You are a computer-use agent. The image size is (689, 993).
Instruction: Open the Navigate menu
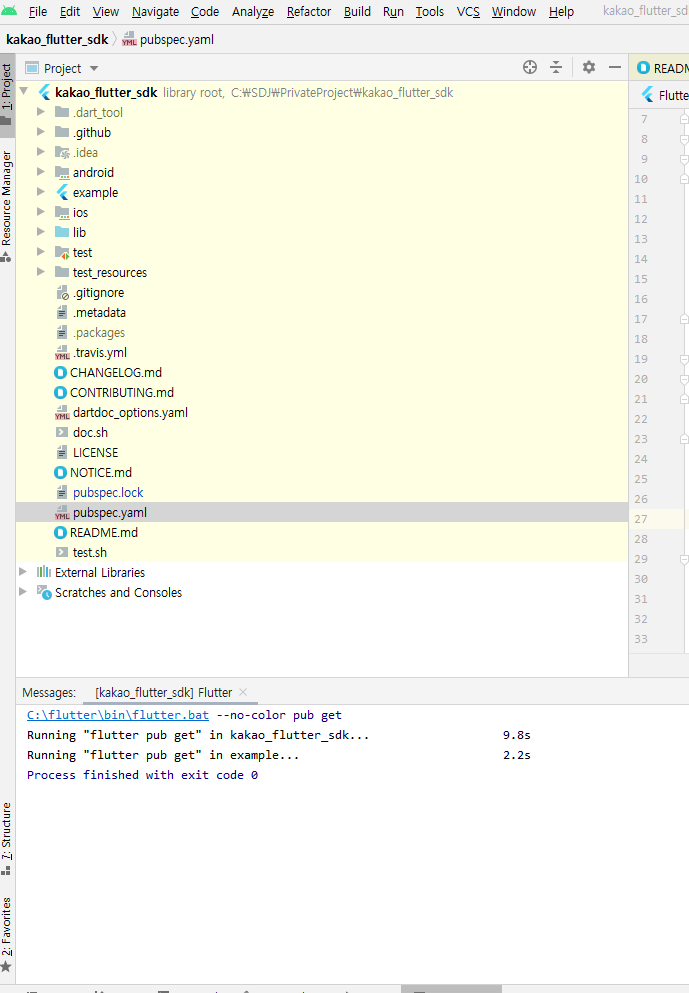[x=155, y=11]
